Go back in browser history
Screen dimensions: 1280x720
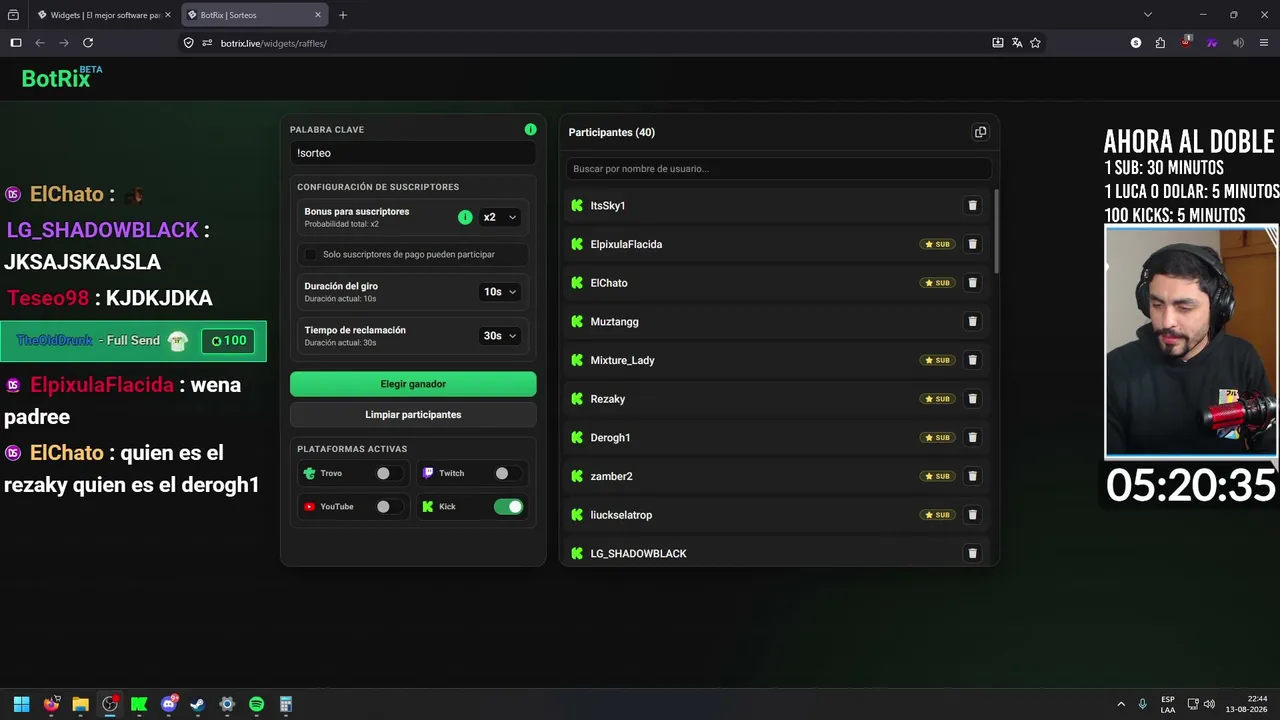click(x=40, y=43)
